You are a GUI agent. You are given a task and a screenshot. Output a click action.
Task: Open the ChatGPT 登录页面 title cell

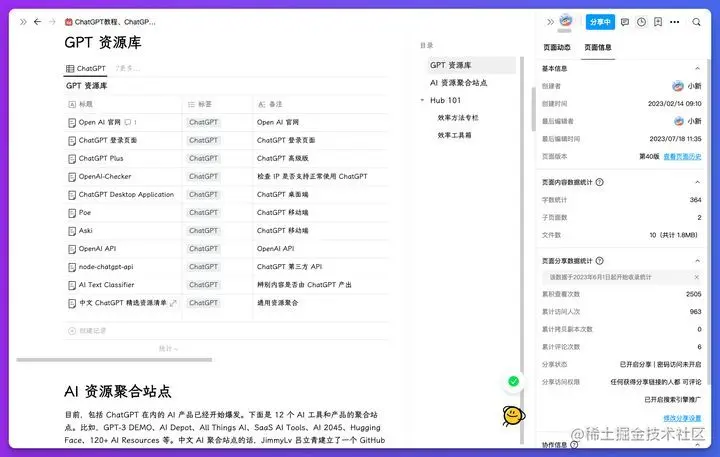click(x=108, y=140)
